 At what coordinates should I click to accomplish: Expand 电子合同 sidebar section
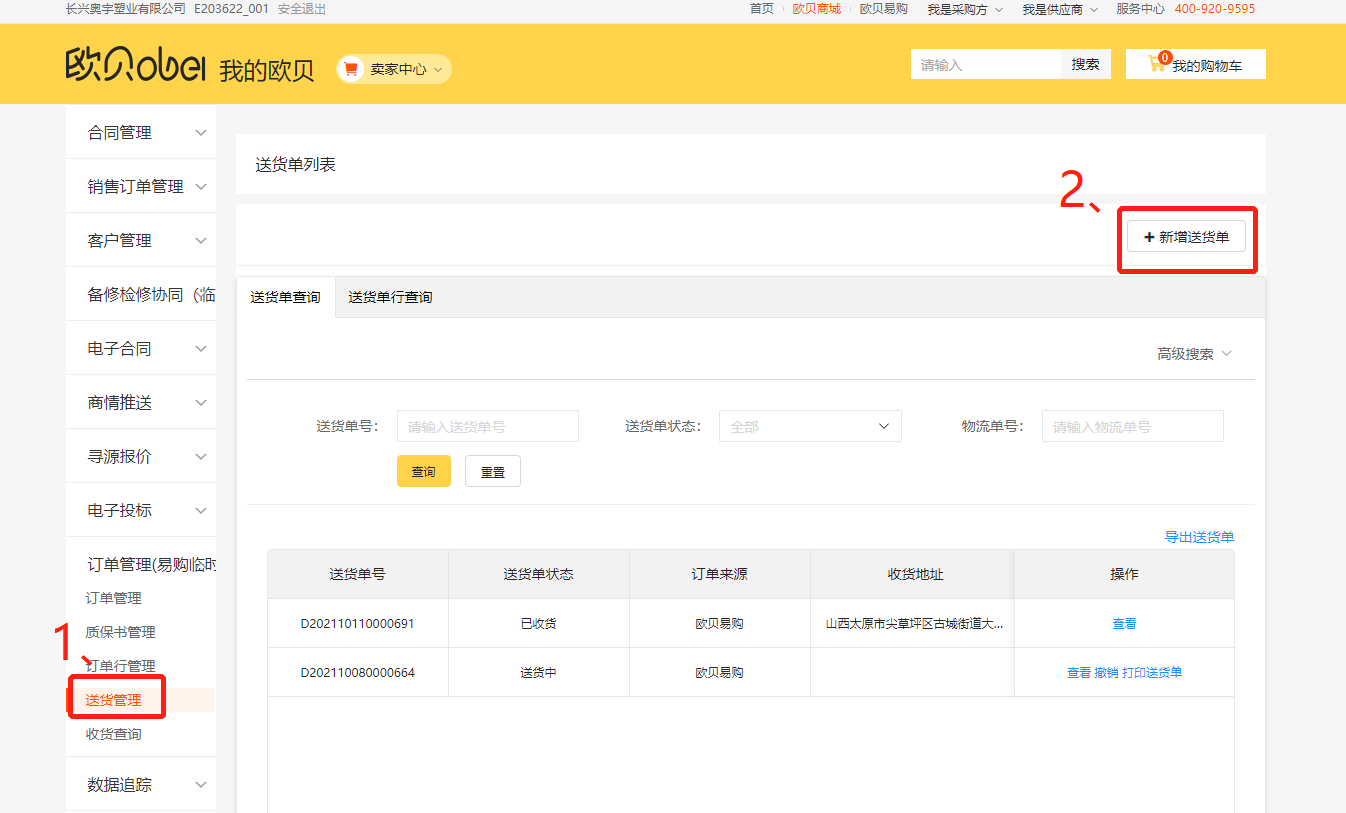tap(141, 348)
